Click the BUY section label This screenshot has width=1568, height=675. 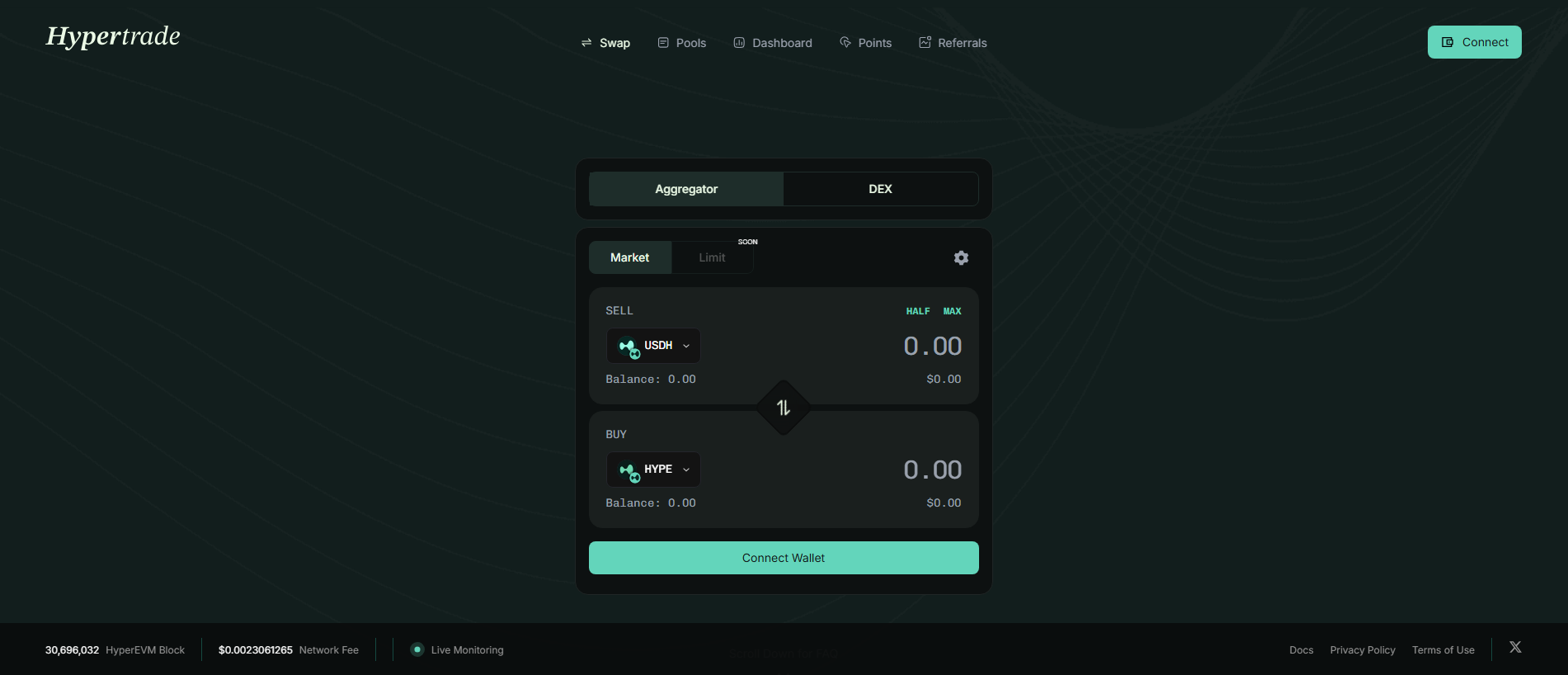tap(616, 435)
